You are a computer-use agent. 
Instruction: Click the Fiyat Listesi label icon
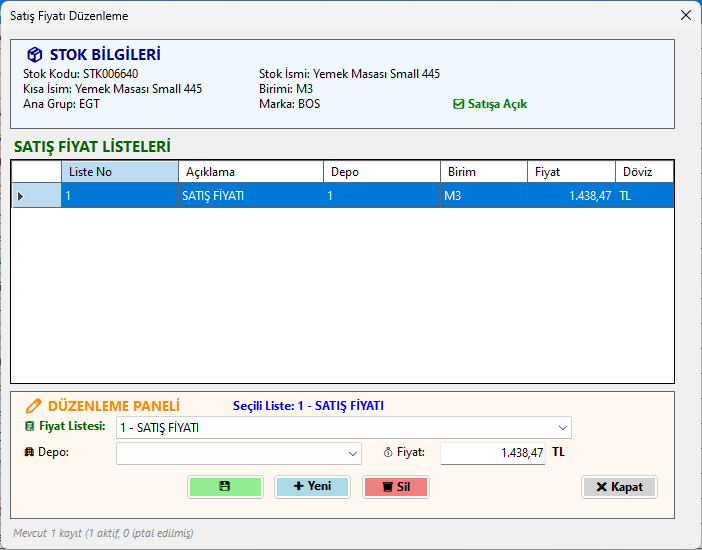click(29, 427)
